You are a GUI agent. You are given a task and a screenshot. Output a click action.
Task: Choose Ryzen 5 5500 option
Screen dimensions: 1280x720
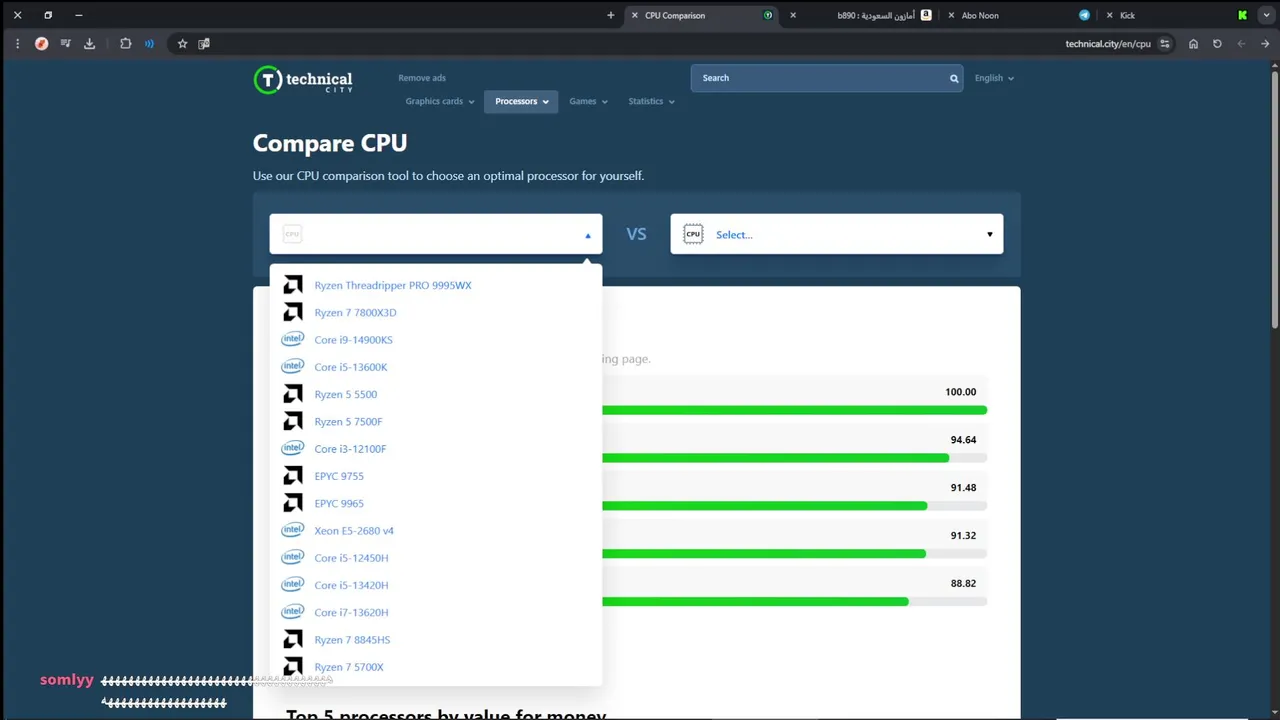click(436, 394)
